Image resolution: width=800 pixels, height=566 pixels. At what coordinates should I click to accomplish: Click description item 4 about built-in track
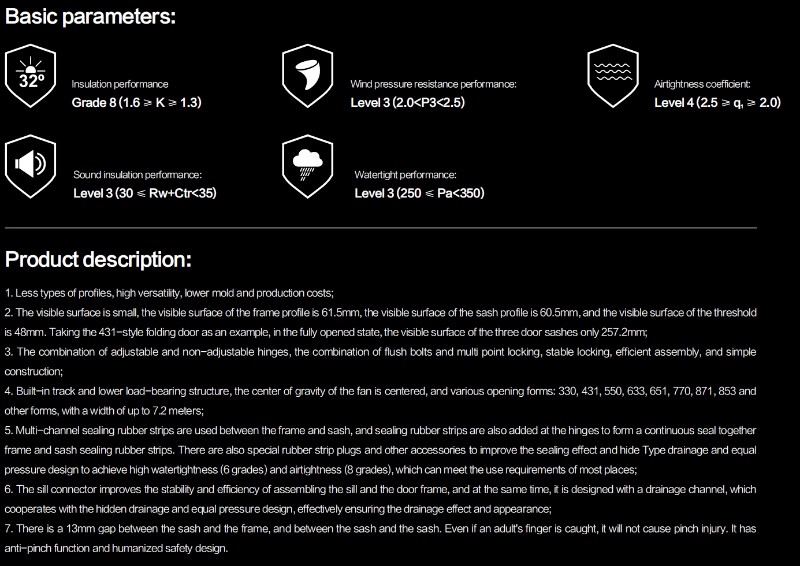[x=381, y=401]
